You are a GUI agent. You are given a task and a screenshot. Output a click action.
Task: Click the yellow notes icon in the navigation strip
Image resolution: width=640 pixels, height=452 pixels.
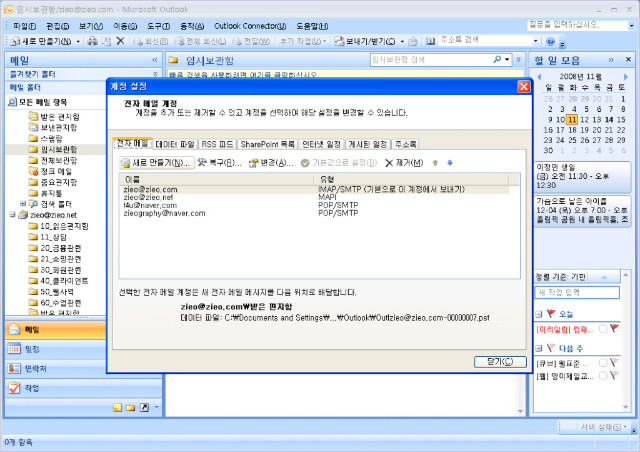coord(118,407)
